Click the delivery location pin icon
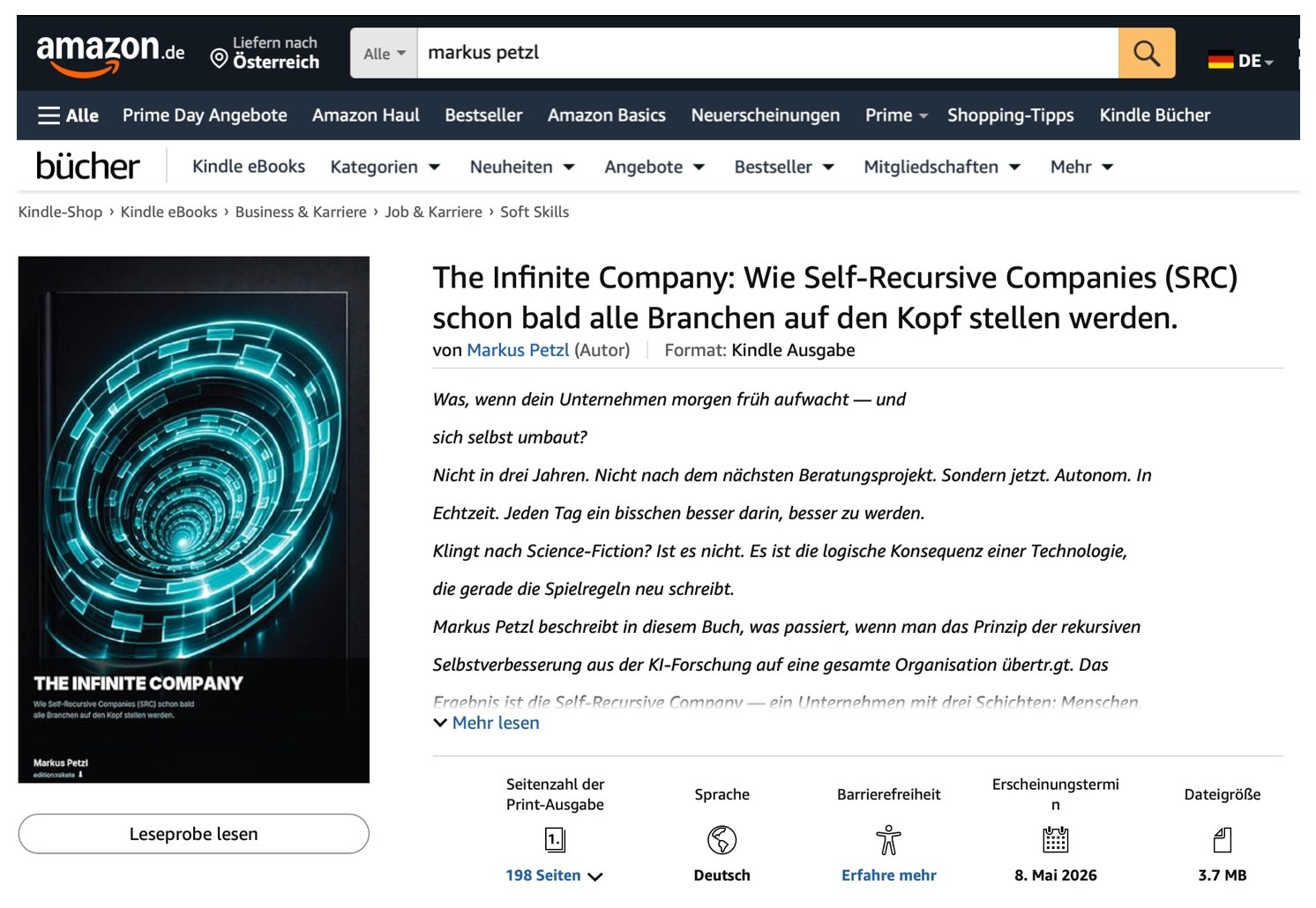Viewport: 1316px width, 908px height. (219, 58)
